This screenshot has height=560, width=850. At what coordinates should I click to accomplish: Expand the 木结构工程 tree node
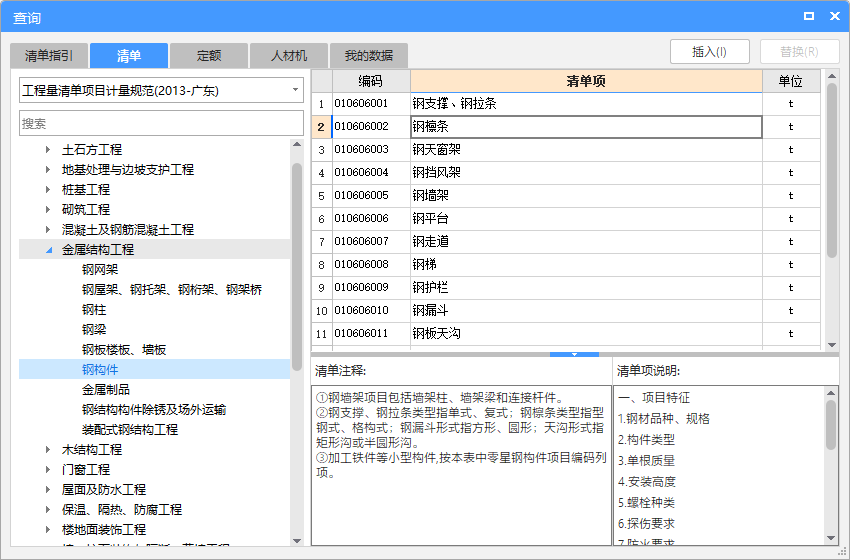coord(48,449)
